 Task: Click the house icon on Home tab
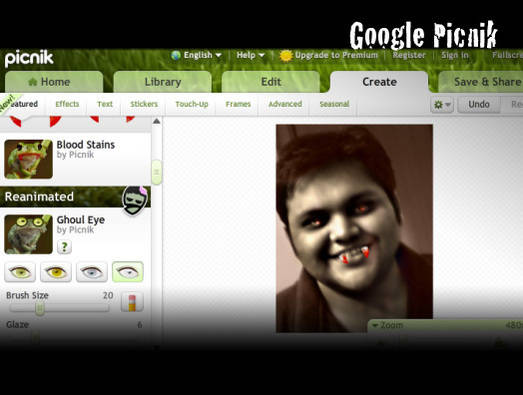[x=33, y=82]
